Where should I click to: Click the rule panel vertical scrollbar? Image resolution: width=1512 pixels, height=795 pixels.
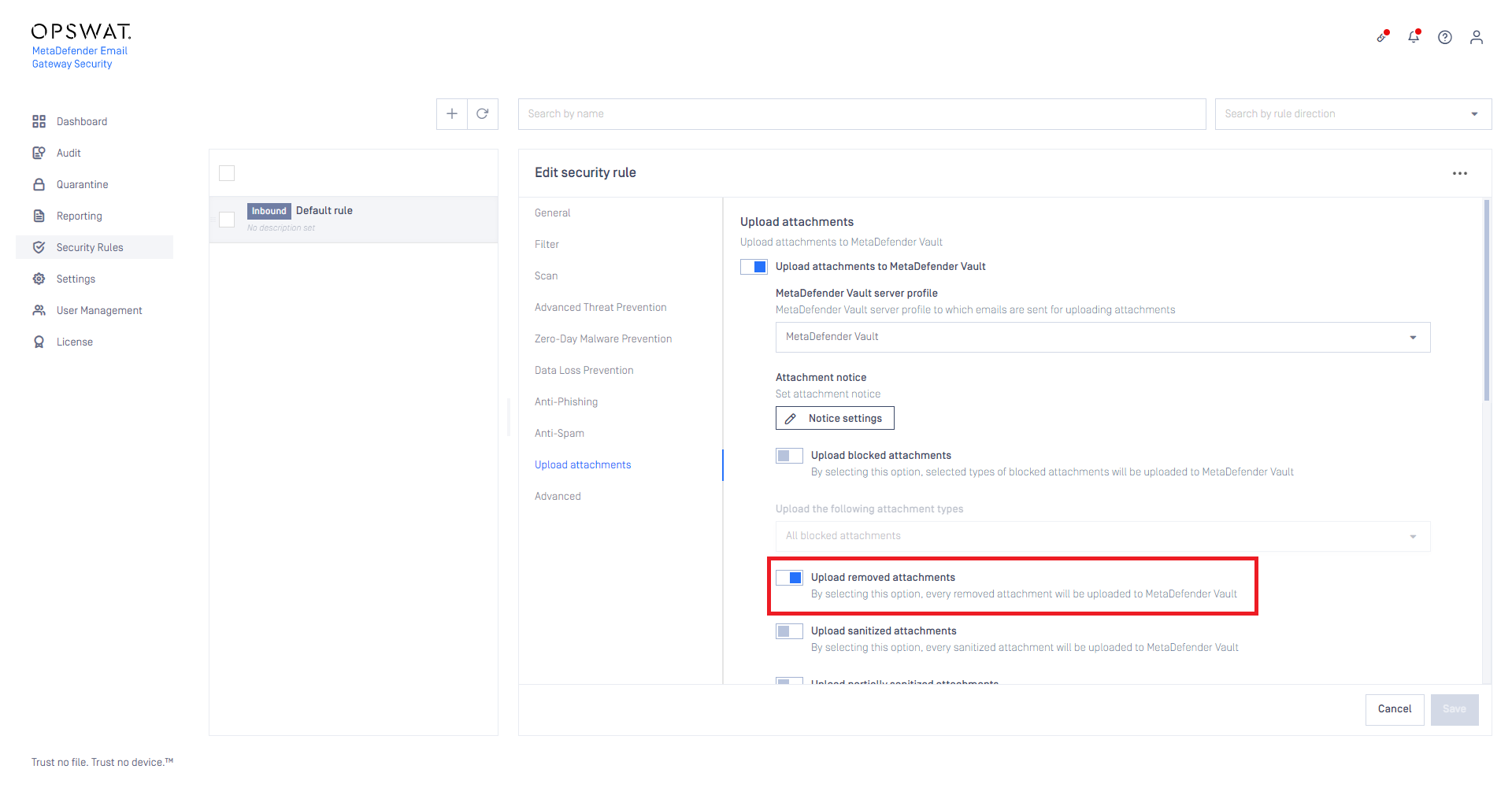(1487, 301)
